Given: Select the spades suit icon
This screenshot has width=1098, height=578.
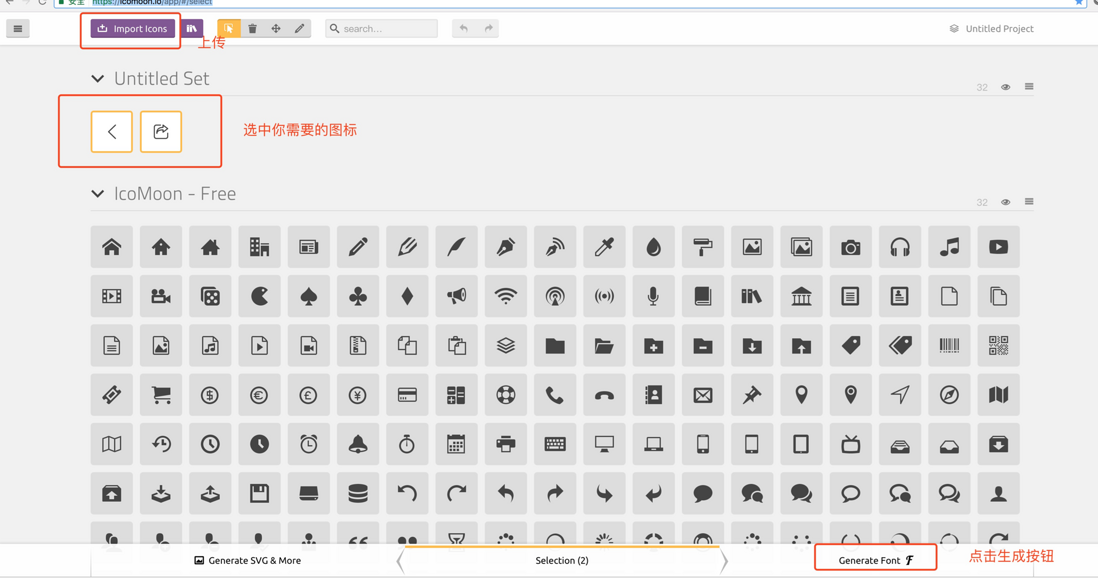Looking at the screenshot, I should tap(309, 296).
